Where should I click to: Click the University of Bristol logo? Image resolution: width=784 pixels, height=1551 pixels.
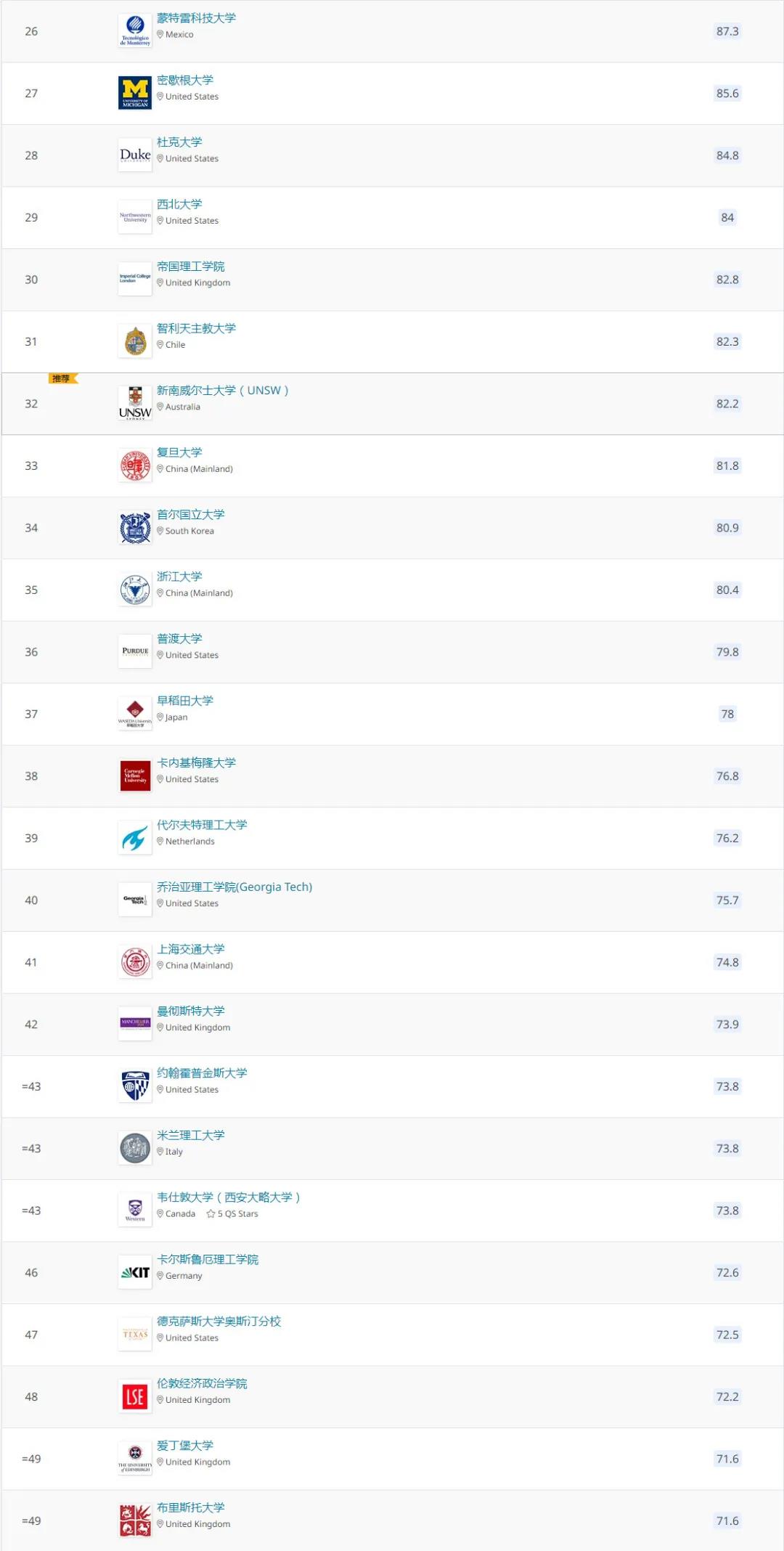[x=135, y=1521]
